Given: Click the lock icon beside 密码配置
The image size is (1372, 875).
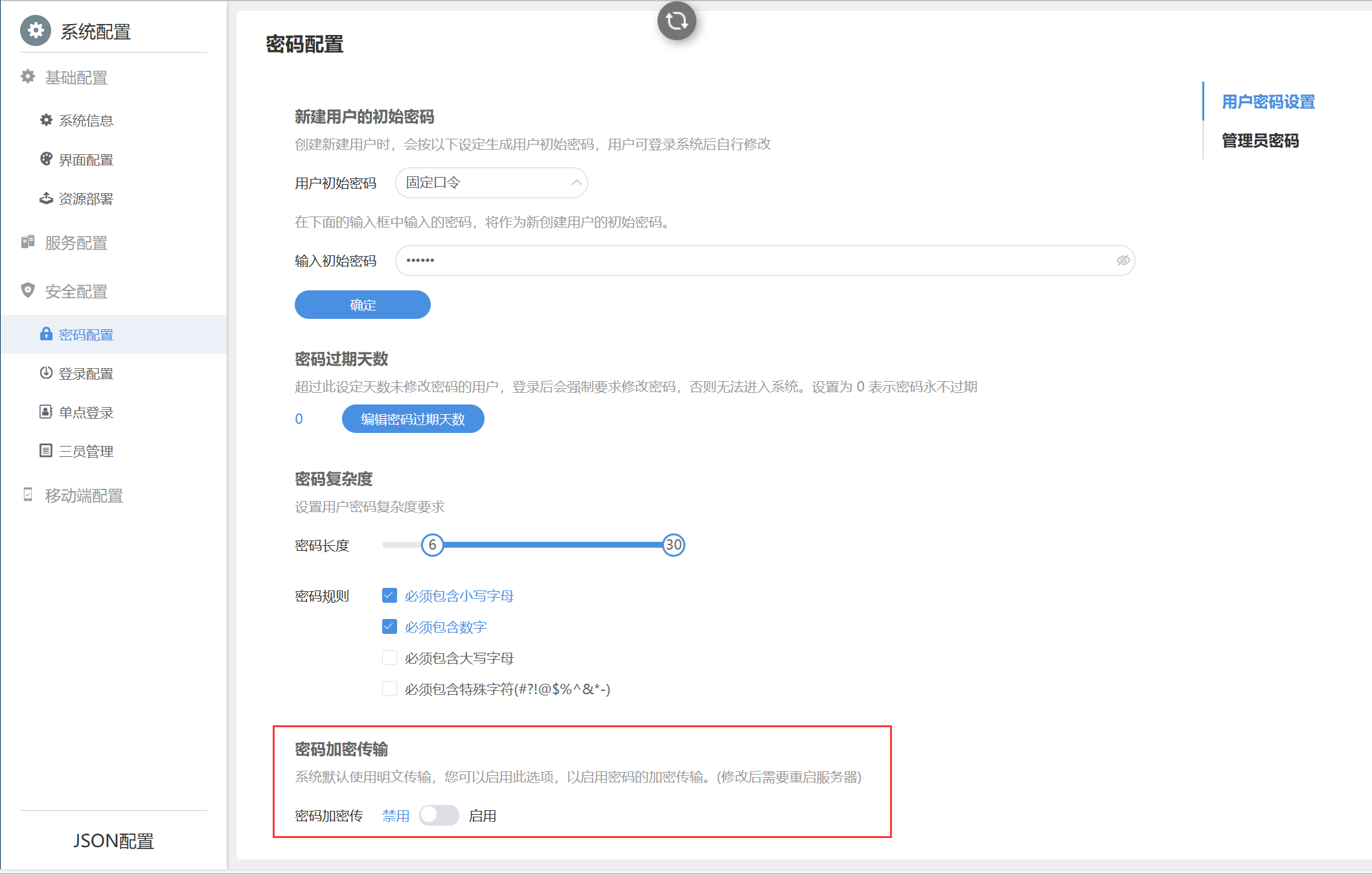Looking at the screenshot, I should click(46, 334).
